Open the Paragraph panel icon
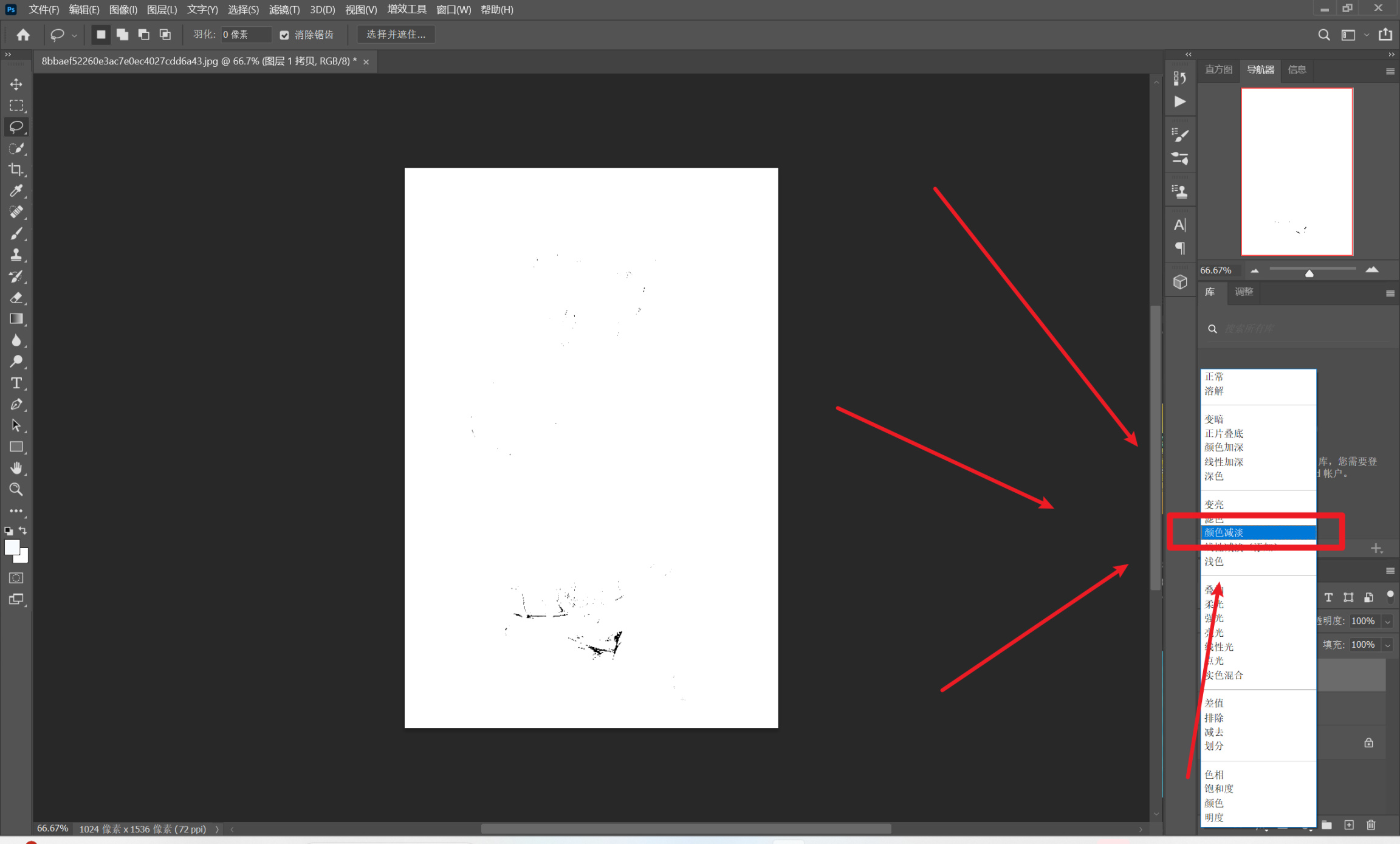Screen dimensions: 1400x844 [x=1179, y=248]
